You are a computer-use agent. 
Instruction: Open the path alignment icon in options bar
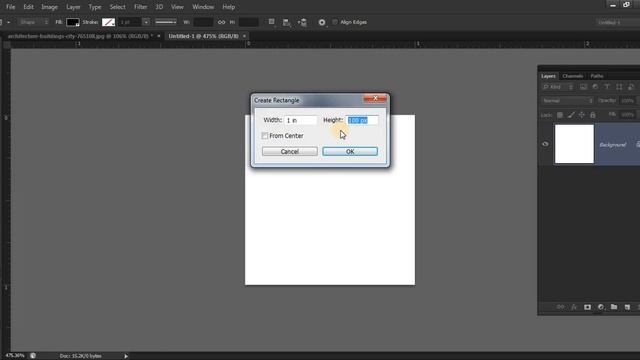tap(287, 22)
